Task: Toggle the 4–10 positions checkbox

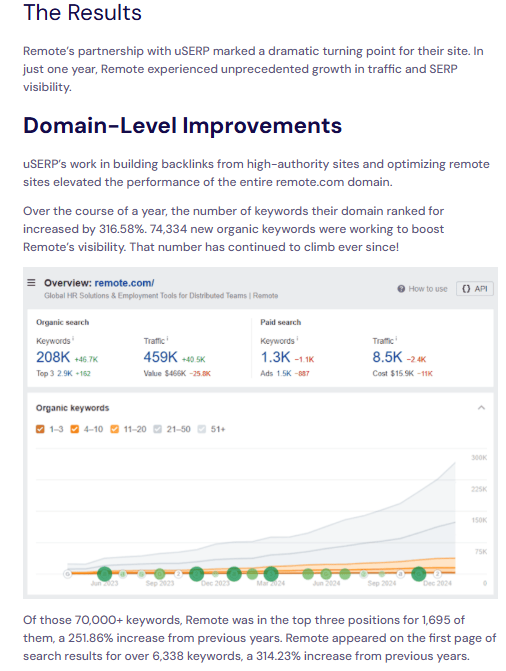Action: pyautogui.click(x=74, y=429)
